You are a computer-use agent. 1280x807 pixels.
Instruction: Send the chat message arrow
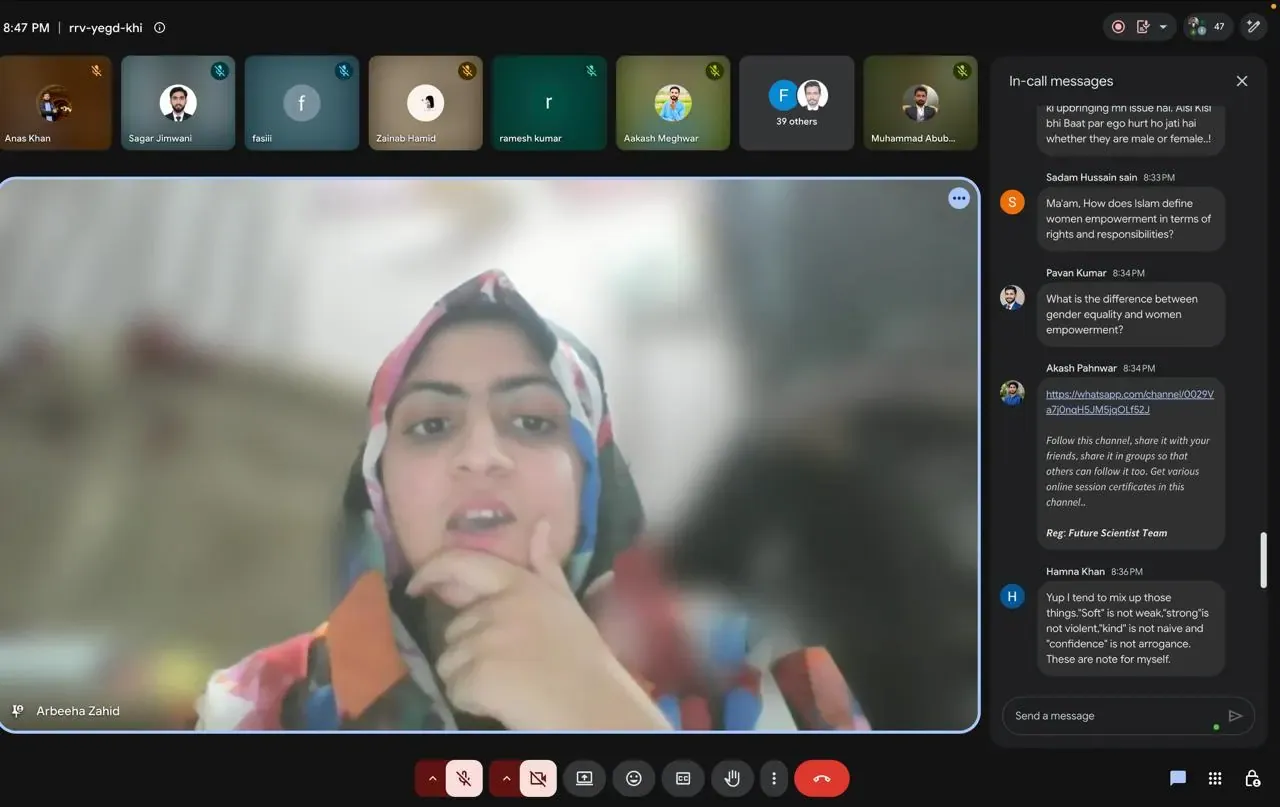click(1235, 716)
